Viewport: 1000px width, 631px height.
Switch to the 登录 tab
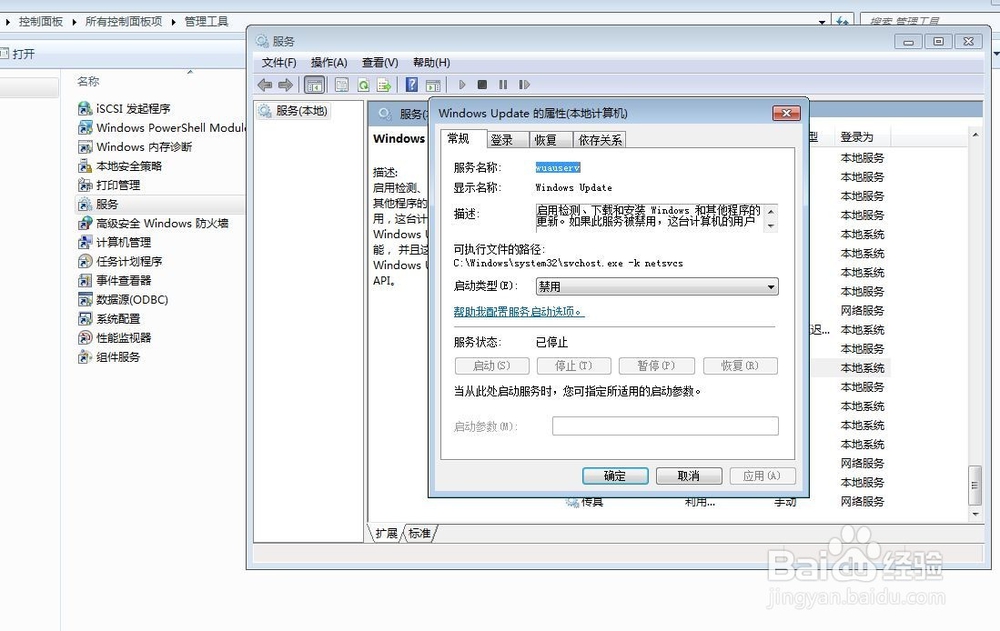point(508,140)
